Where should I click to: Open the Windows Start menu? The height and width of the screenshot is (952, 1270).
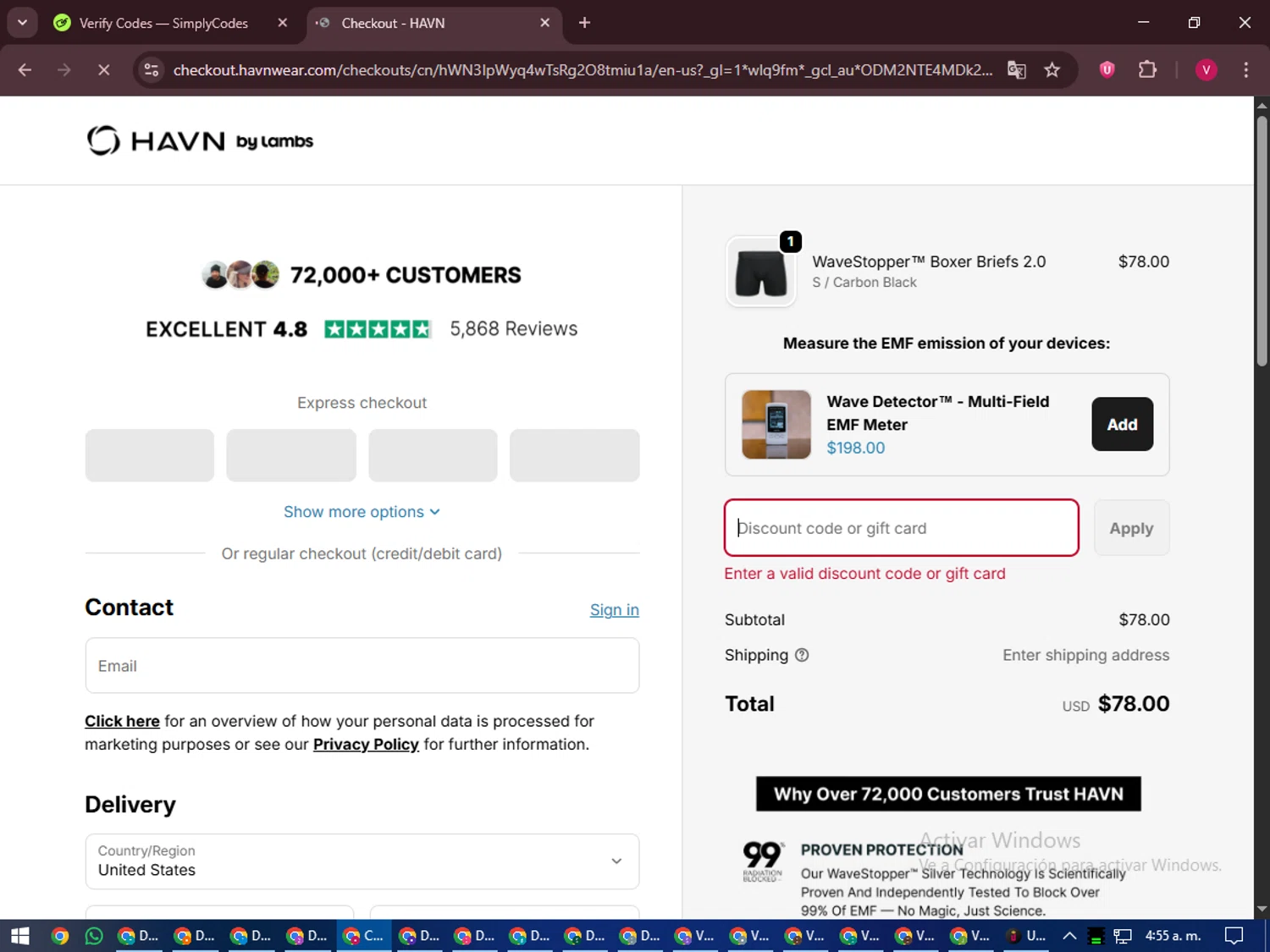click(x=20, y=936)
